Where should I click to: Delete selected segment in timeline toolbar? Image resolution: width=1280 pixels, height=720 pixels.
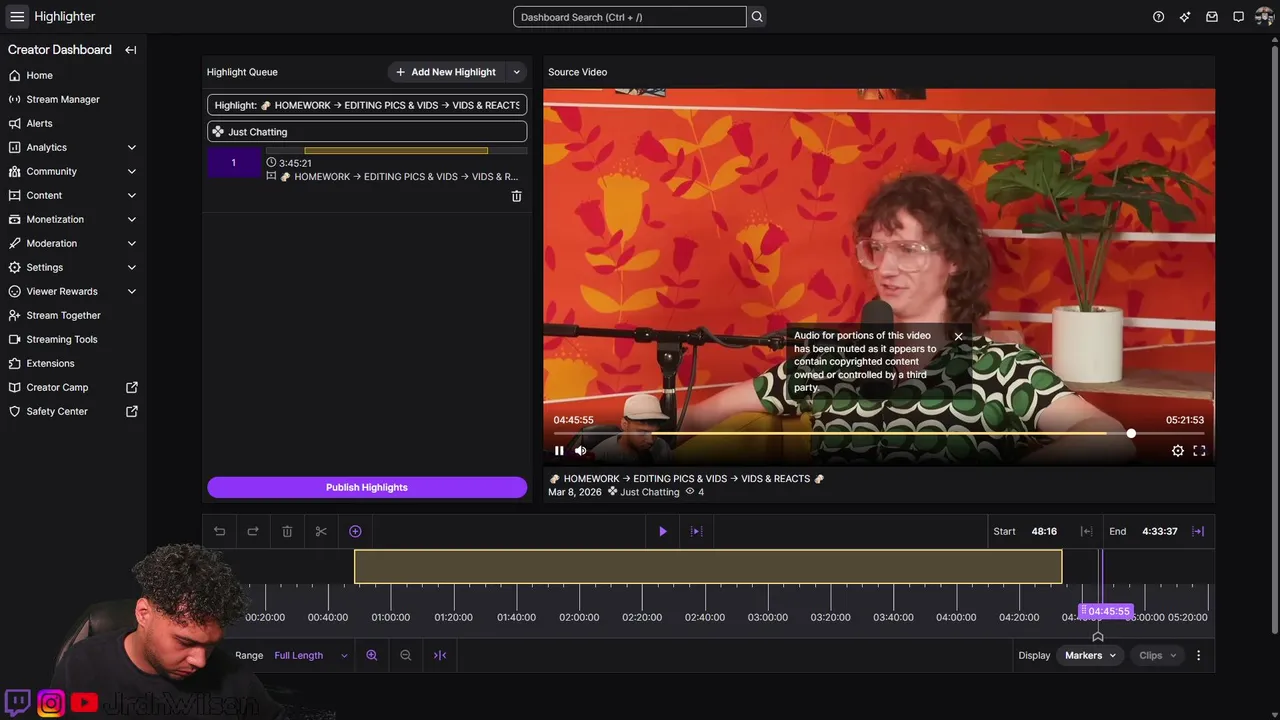pyautogui.click(x=287, y=531)
